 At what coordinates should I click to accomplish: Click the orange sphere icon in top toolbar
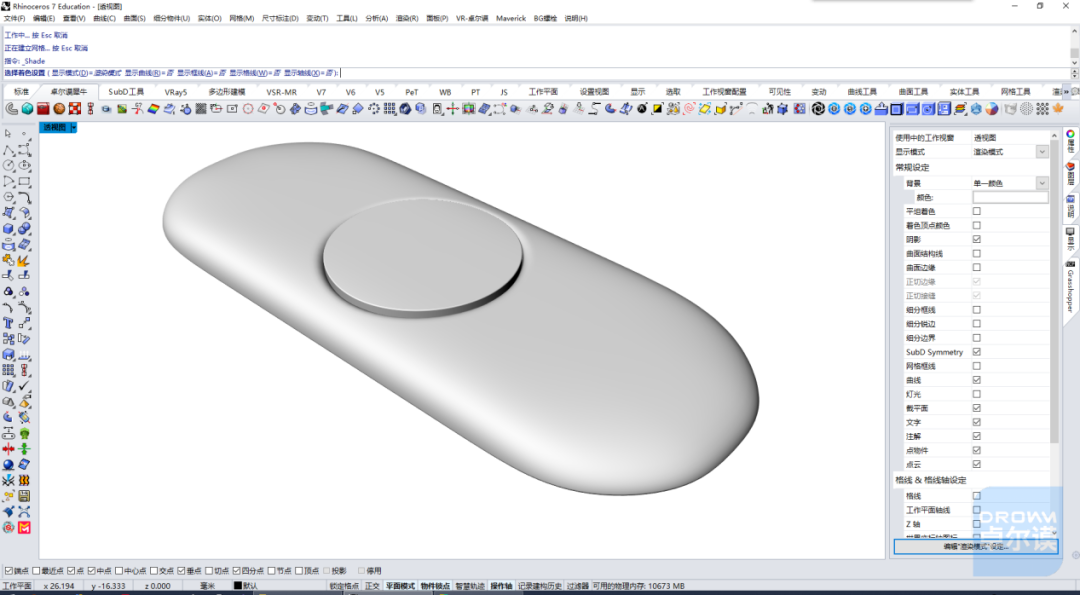(x=59, y=109)
